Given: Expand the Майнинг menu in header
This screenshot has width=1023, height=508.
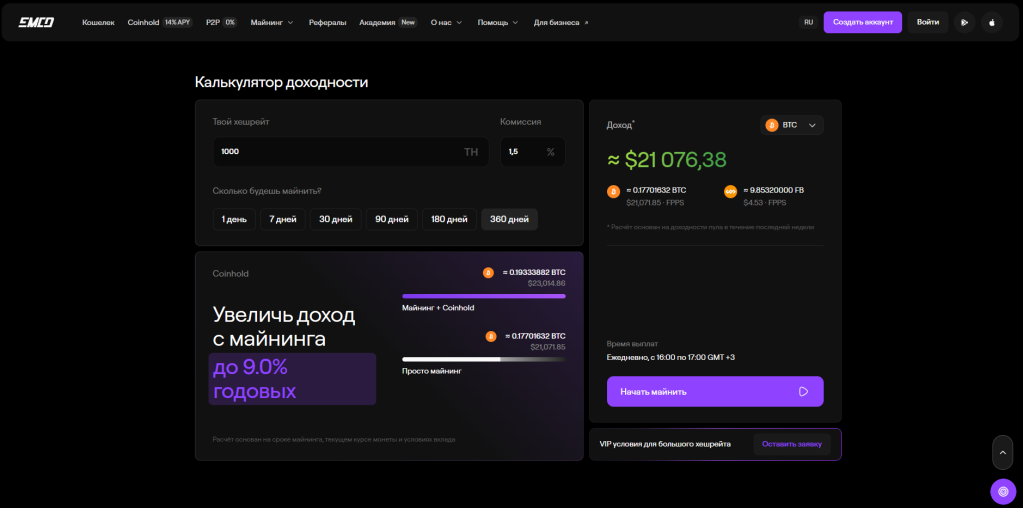Looking at the screenshot, I should (x=271, y=22).
